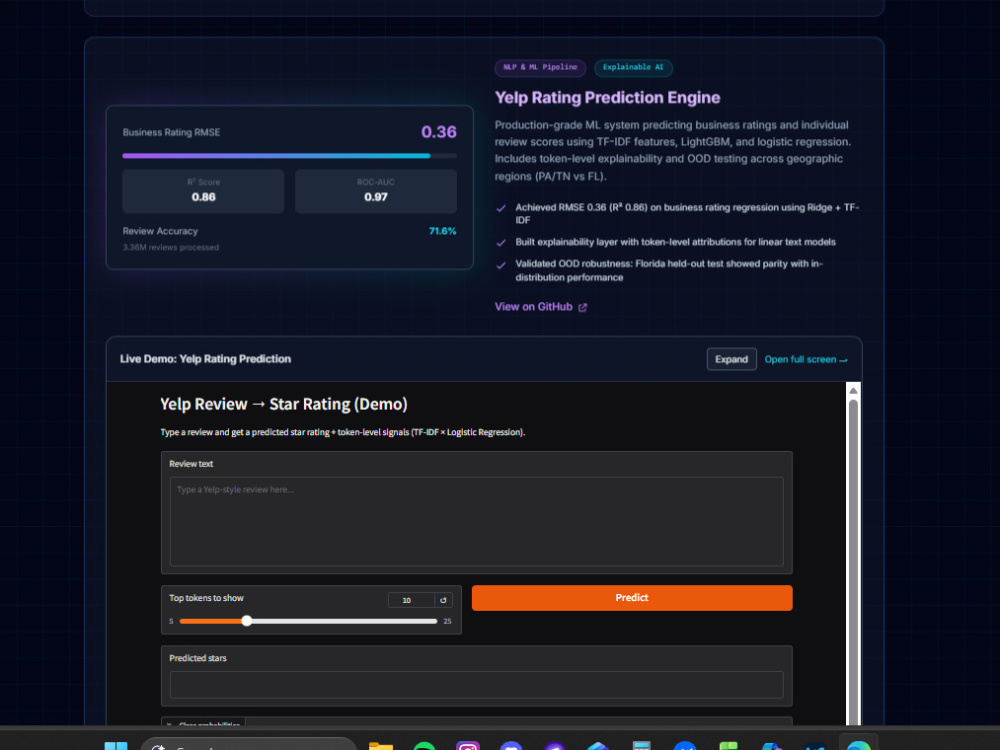This screenshot has height=750, width=1000.
Task: Click the Validated OOD robustness bullet text
Action: (x=669, y=270)
